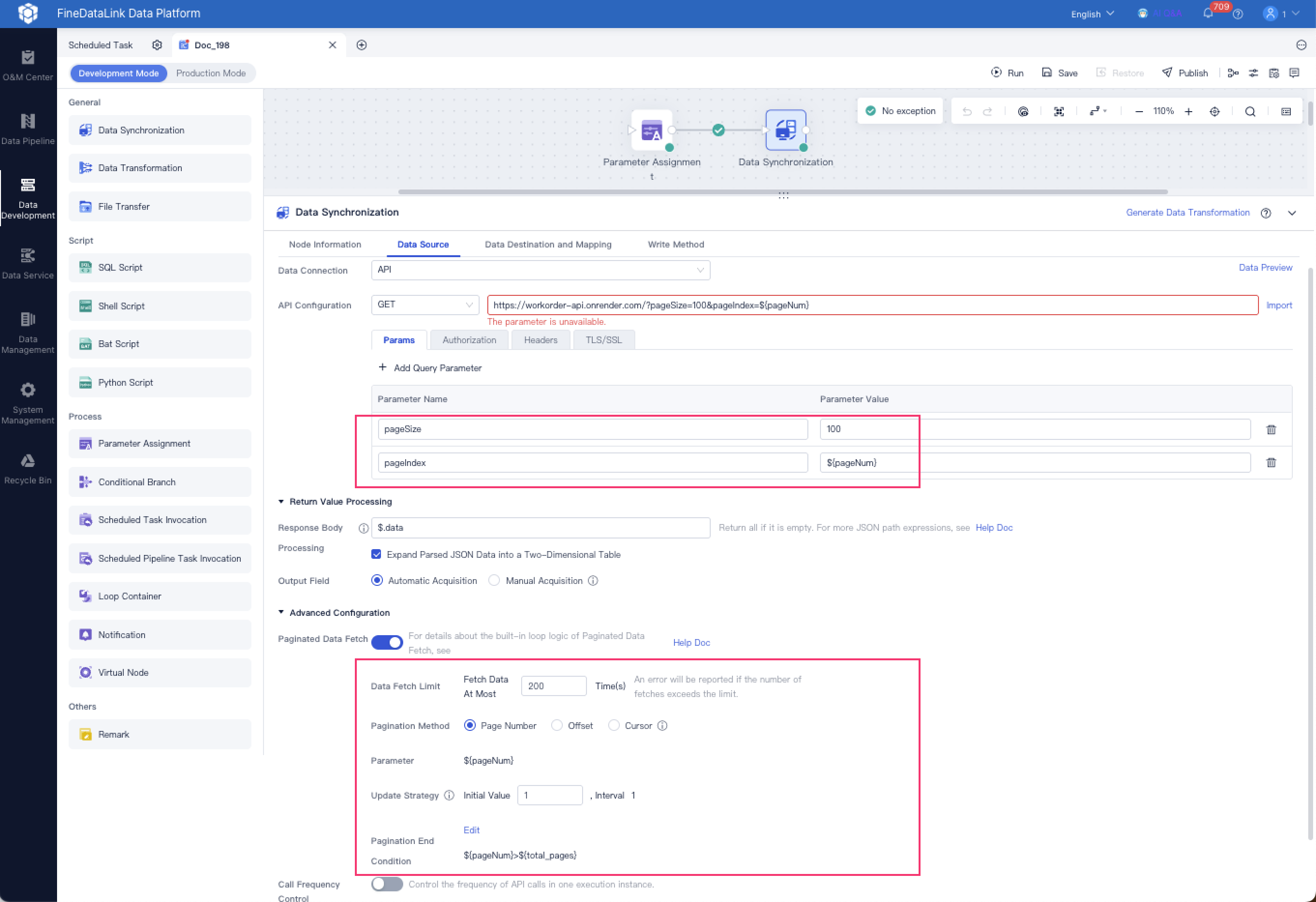
Task: Select Manual Acquisition radio button
Action: [x=495, y=581]
